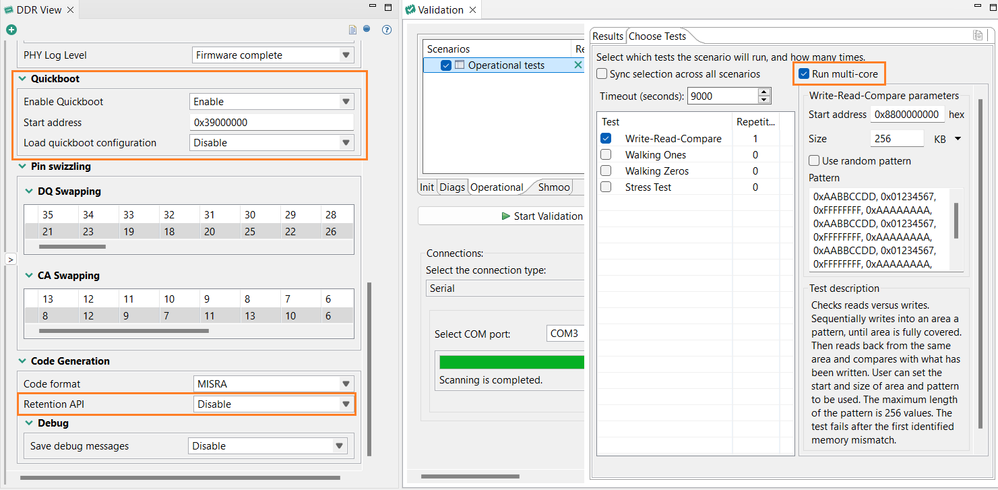Screen dimensions: 998x490
Task: Click the side panel expand arrow handle
Action: (x=10, y=260)
